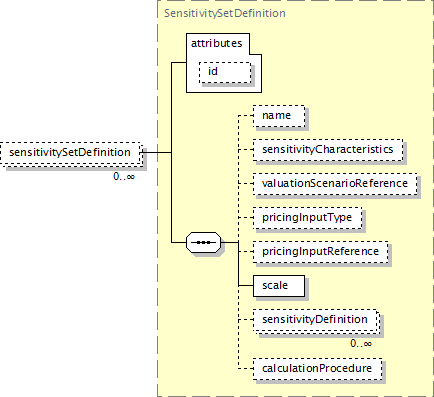
Task: Select the required scale element
Action: (x=279, y=286)
